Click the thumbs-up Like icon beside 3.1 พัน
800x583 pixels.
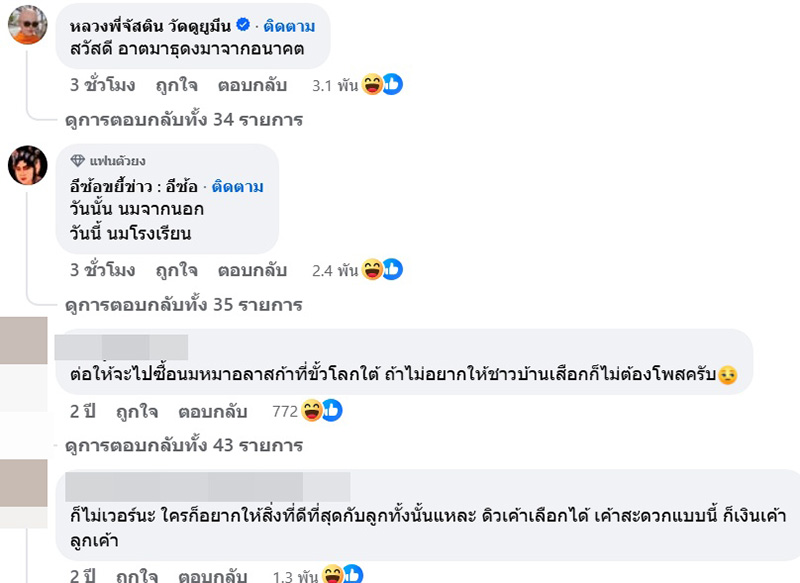click(391, 84)
